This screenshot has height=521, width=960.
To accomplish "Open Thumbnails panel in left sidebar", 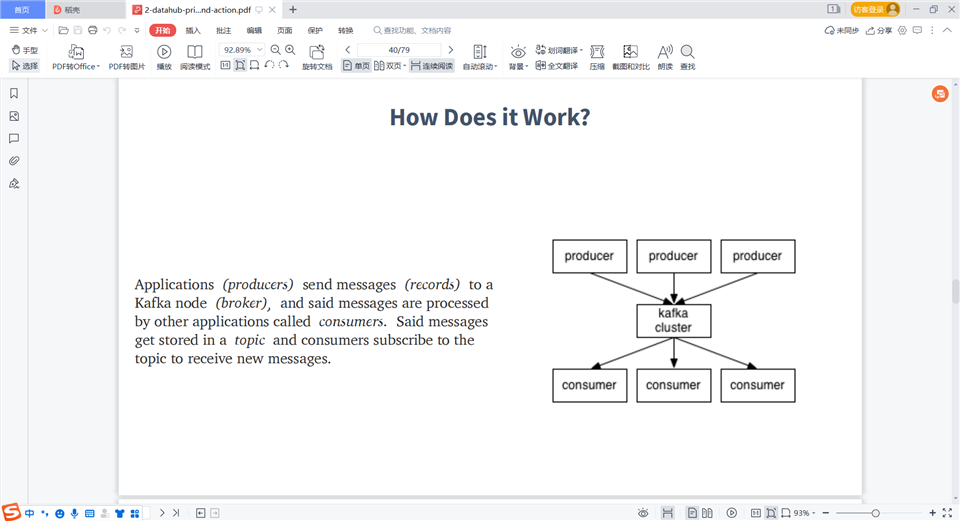I will click(14, 116).
